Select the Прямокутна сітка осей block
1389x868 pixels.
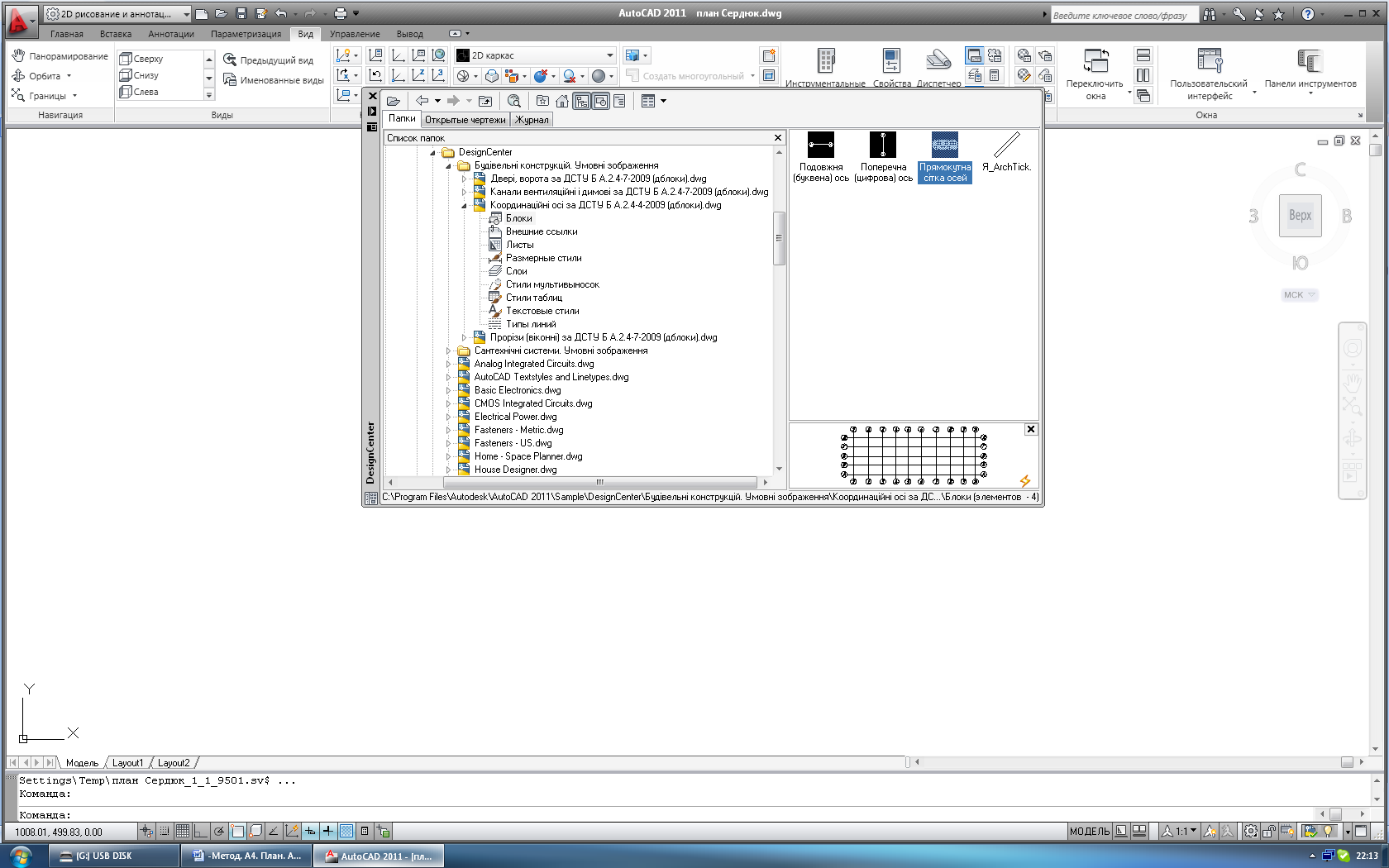click(x=945, y=157)
